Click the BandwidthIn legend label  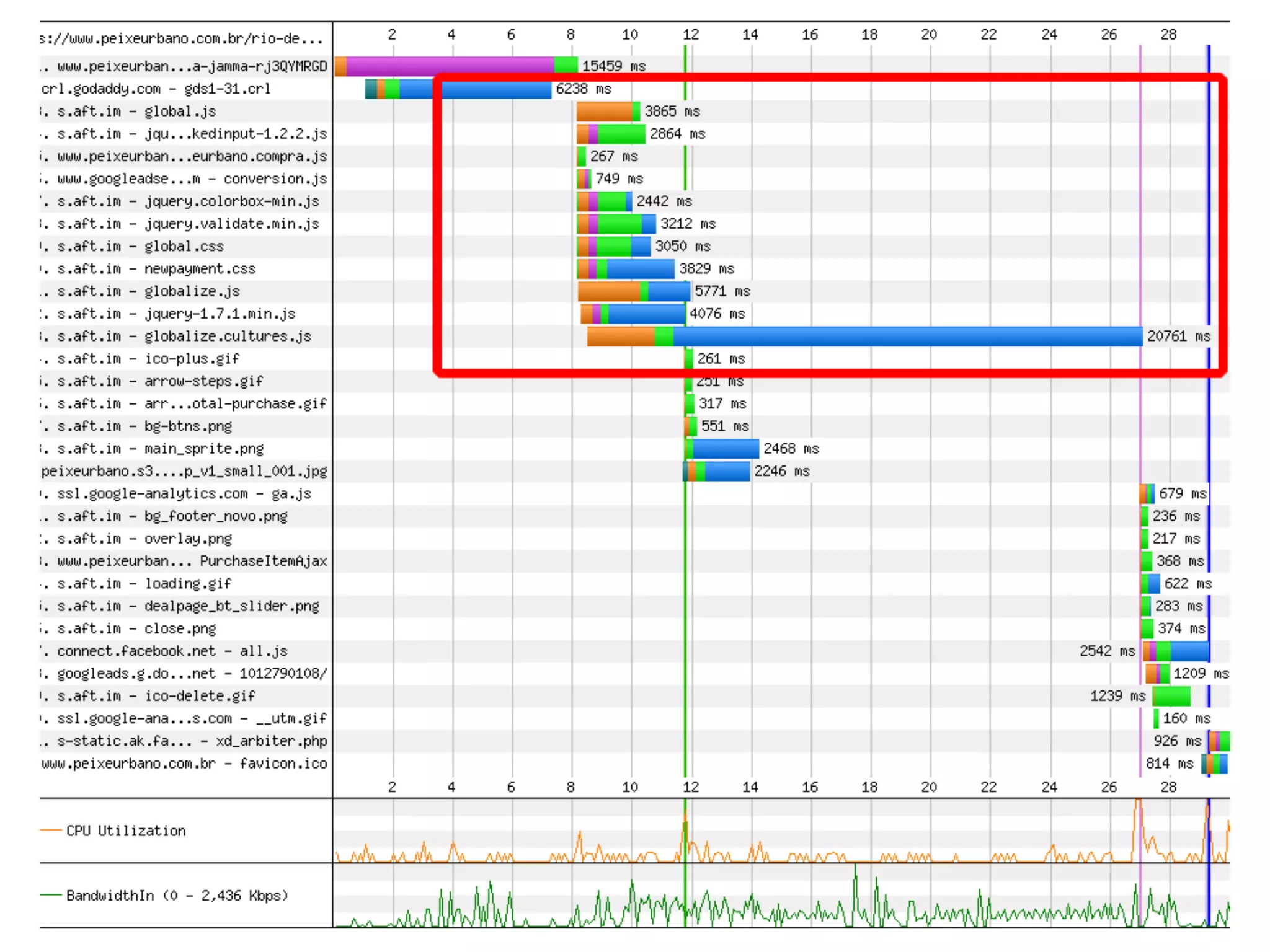177,896
